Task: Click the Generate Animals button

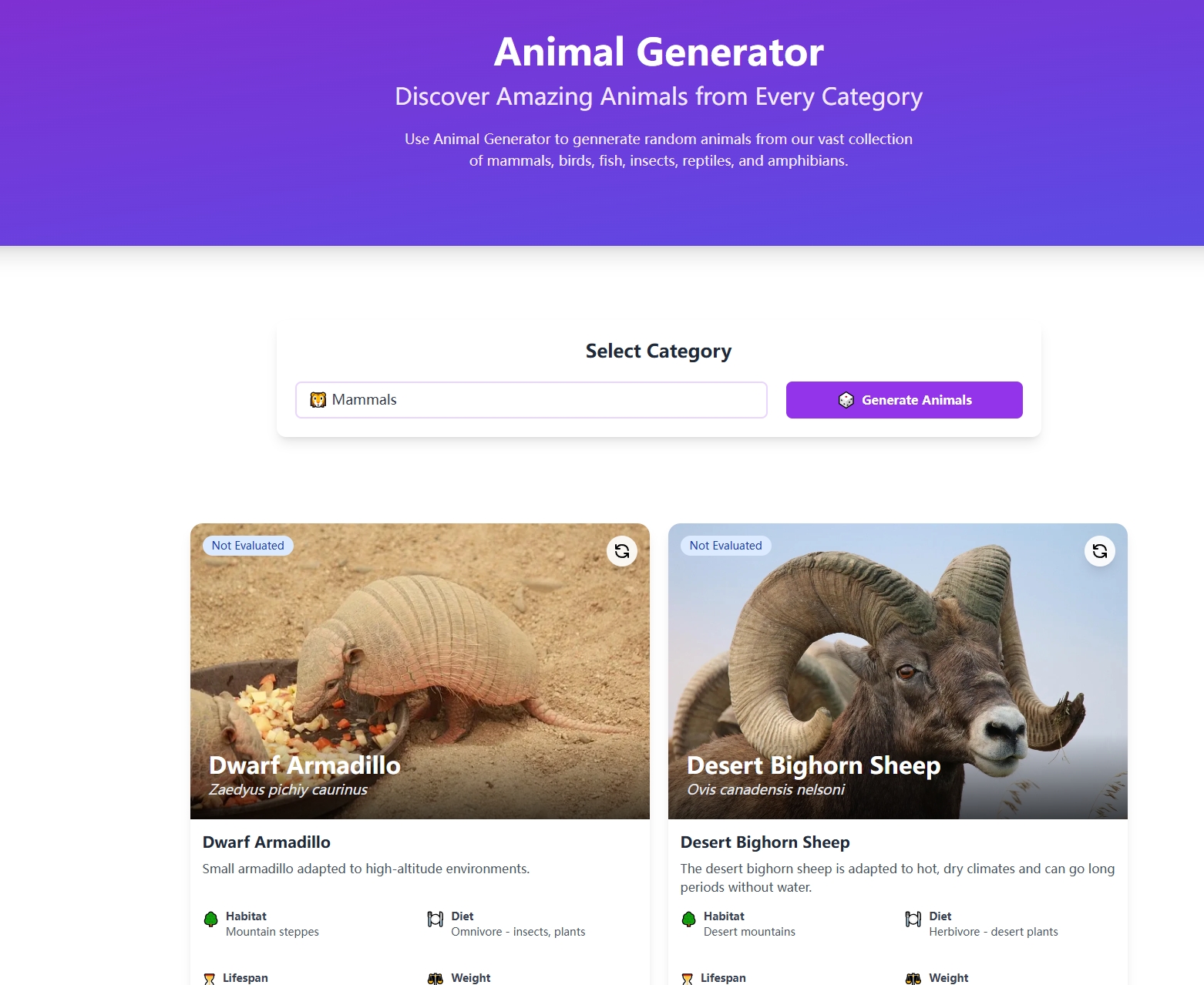Action: click(904, 400)
